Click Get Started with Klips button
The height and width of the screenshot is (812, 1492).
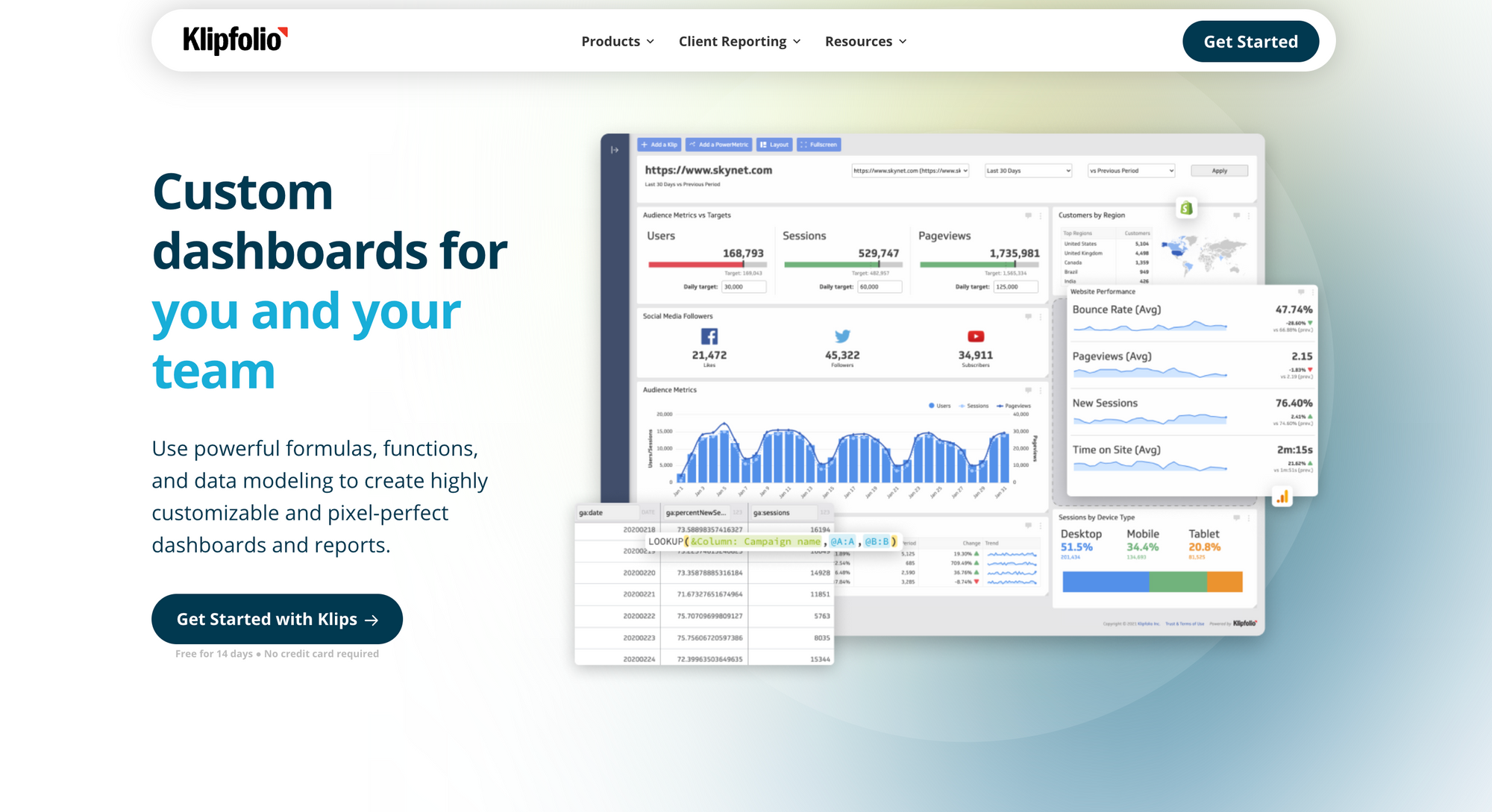click(x=278, y=618)
